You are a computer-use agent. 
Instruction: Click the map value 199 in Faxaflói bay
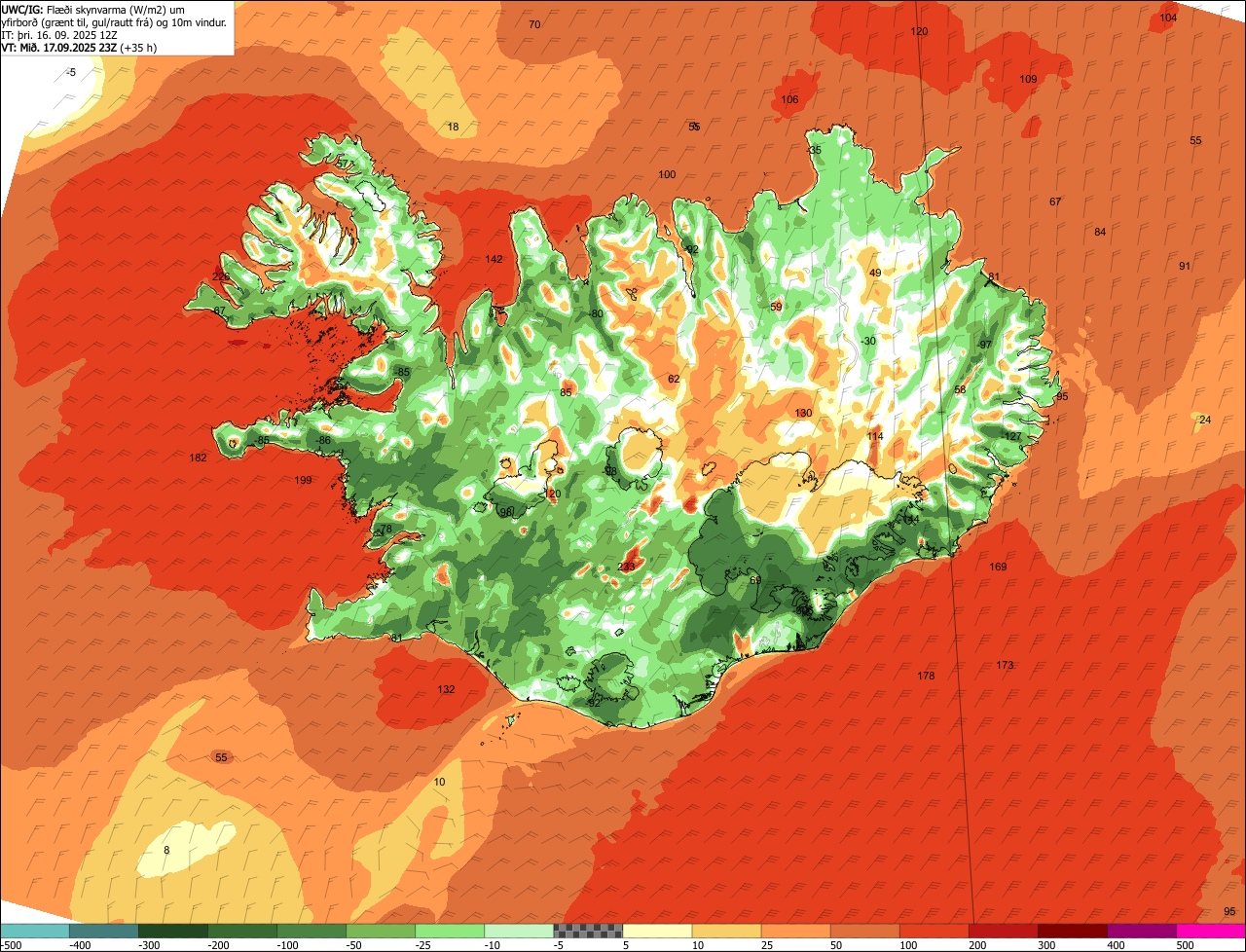303,480
